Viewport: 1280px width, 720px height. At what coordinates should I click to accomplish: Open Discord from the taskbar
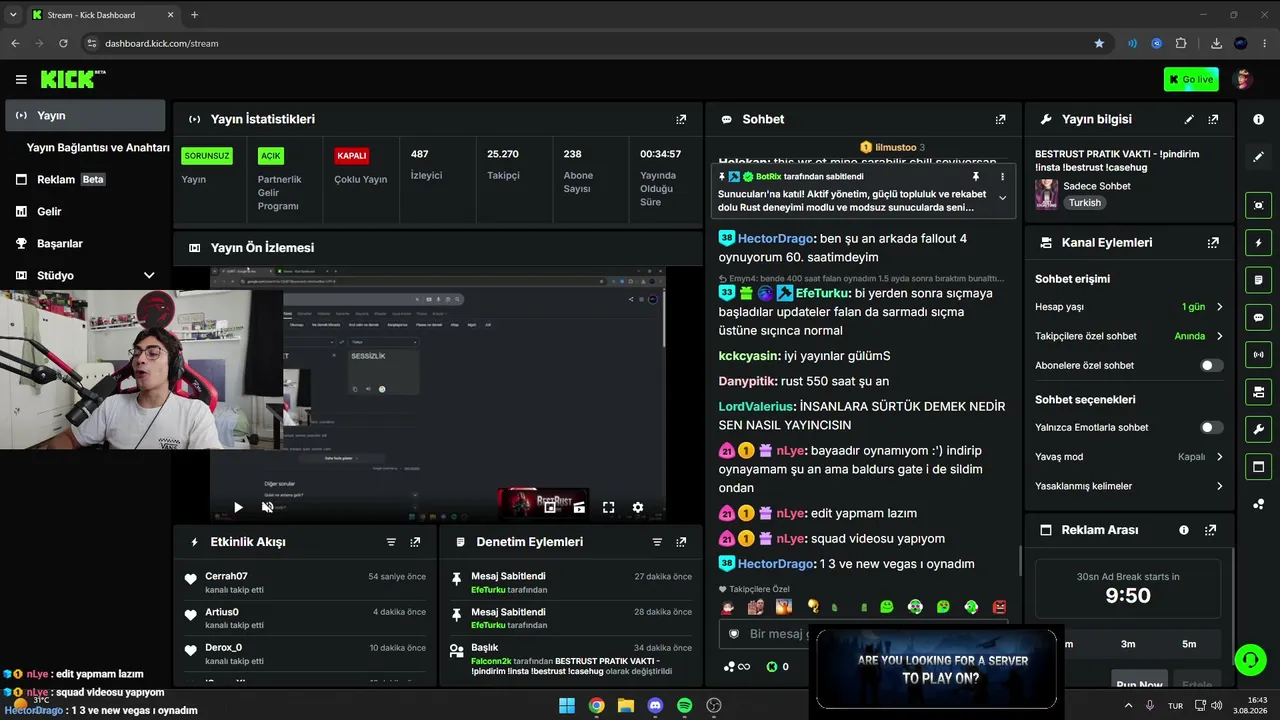[655, 705]
